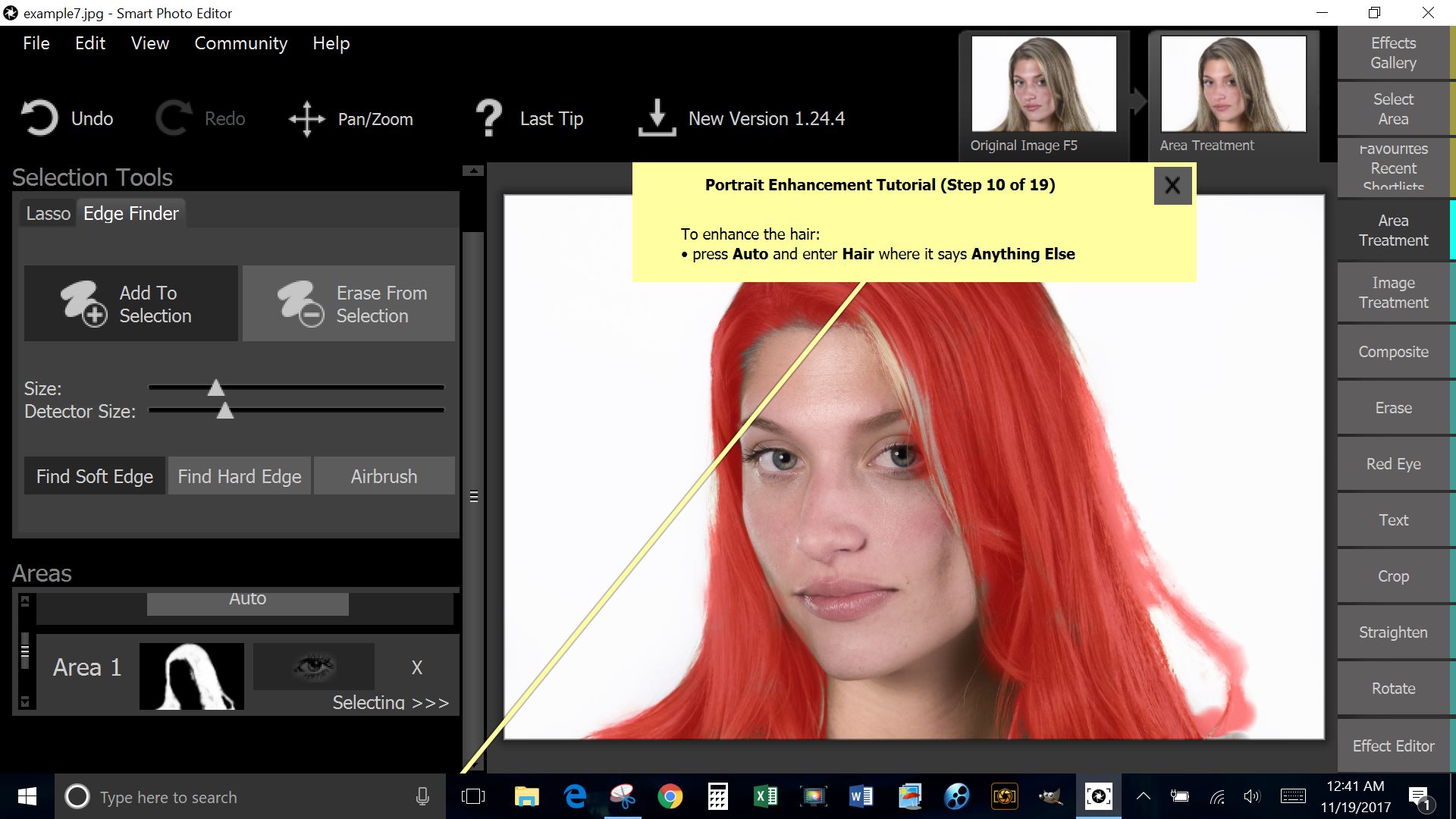1456x819 pixels.
Task: Remove Area 1 selection
Action: point(416,667)
